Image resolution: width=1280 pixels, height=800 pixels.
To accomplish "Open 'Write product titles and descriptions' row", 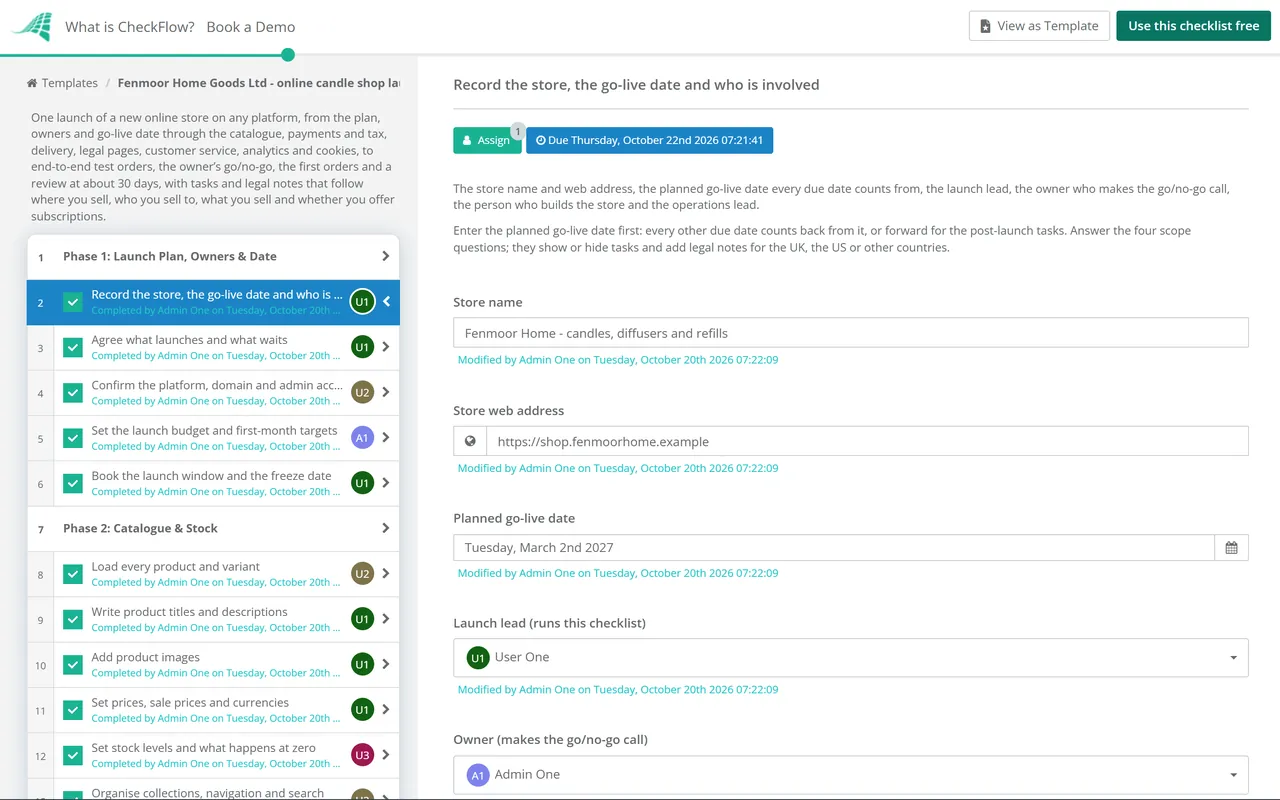I will 213,619.
